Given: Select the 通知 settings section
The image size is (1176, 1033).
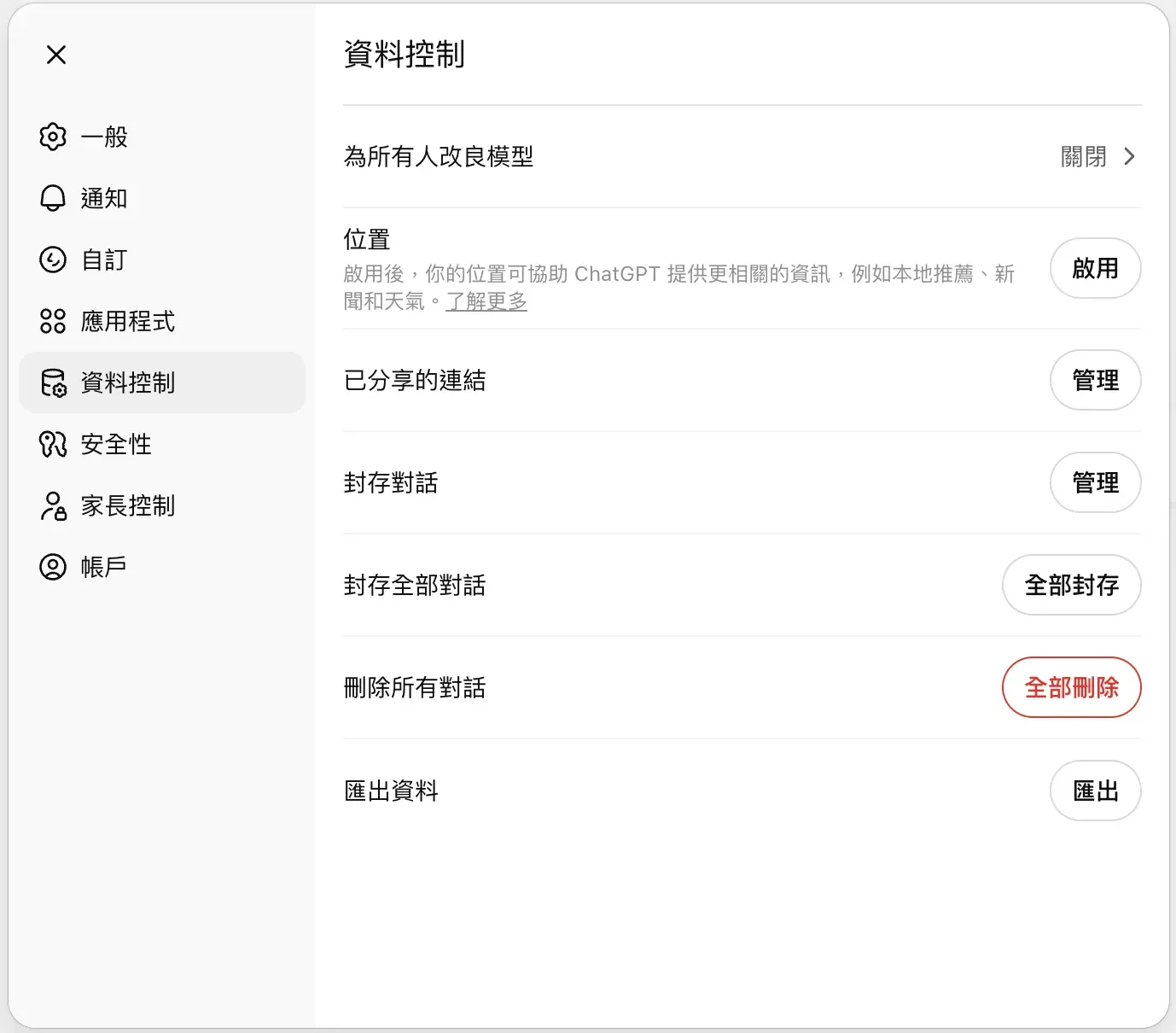Looking at the screenshot, I should [104, 198].
